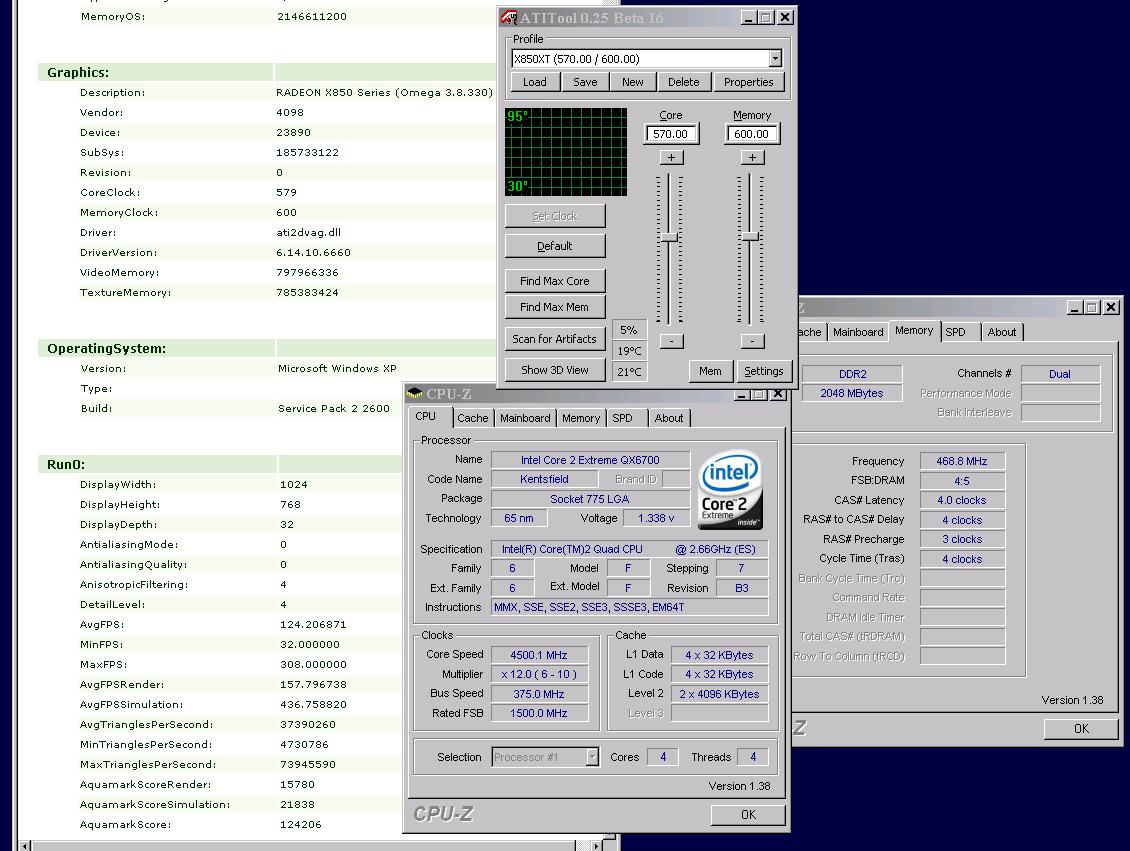Click the New profile button

coord(633,82)
